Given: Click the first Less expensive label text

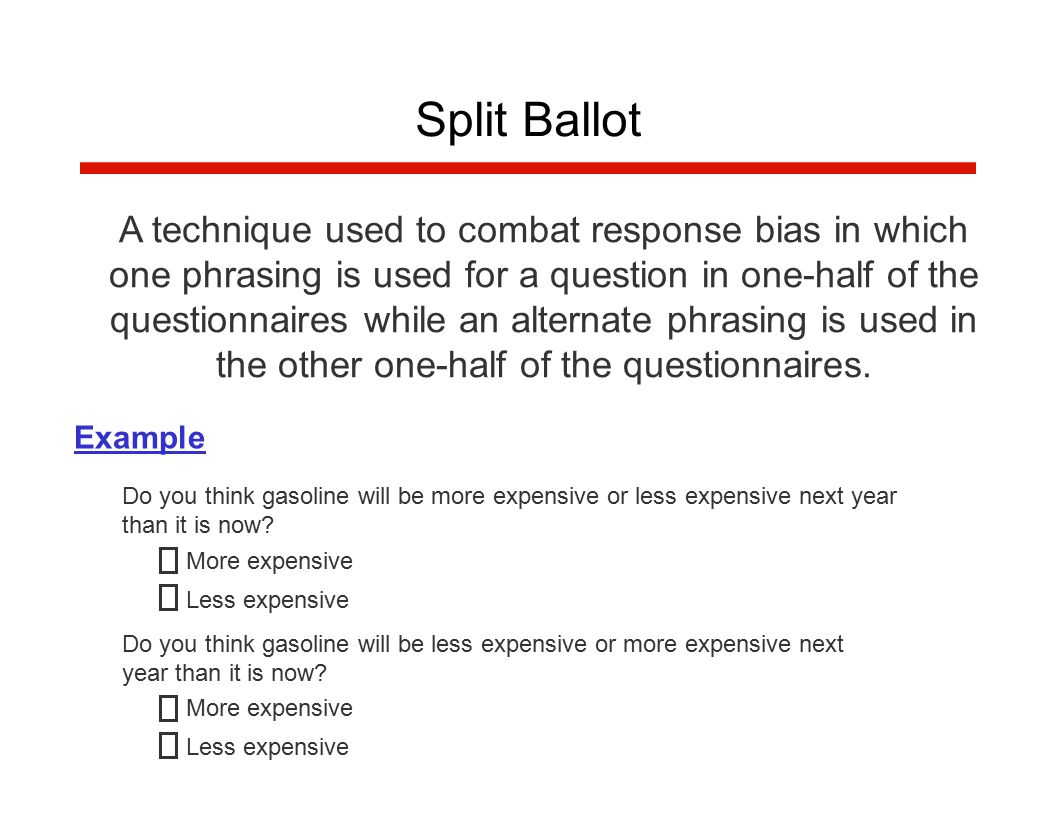Looking at the screenshot, I should point(267,600).
